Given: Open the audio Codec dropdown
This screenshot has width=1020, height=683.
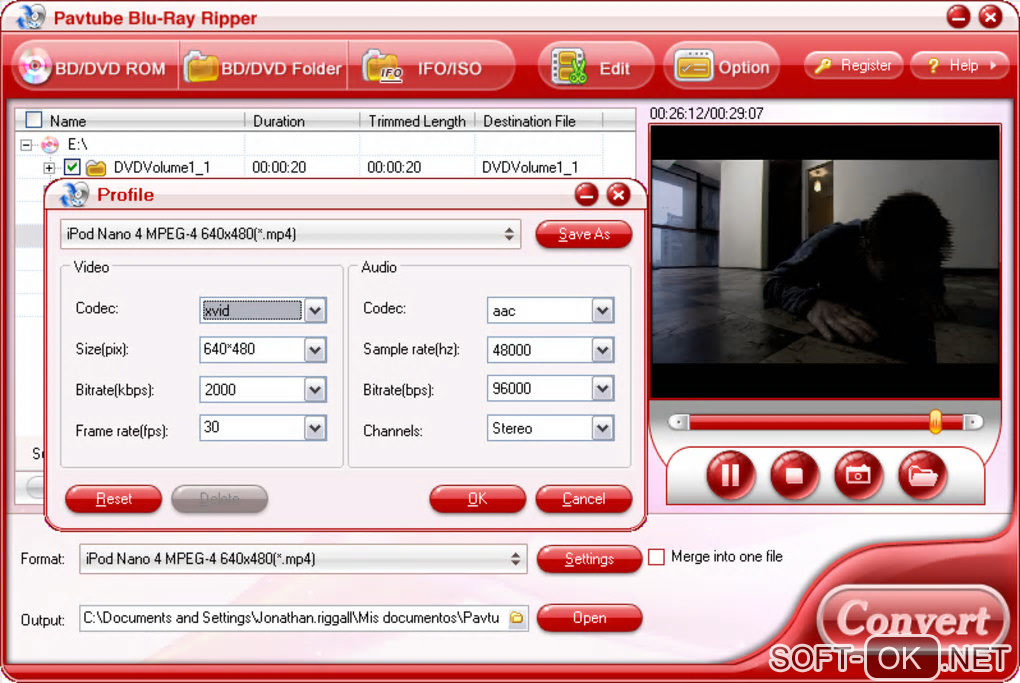Looking at the screenshot, I should (603, 311).
